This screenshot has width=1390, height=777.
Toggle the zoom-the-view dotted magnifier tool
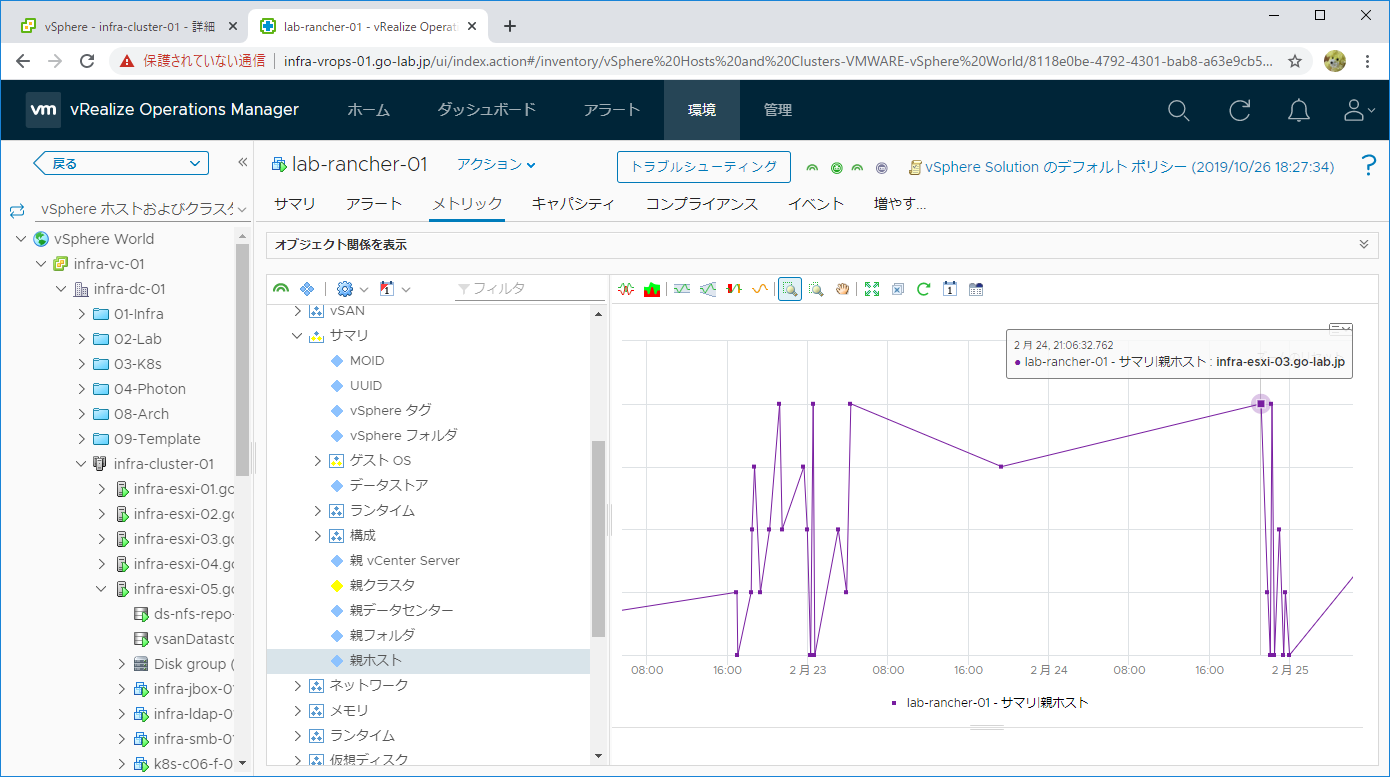point(816,289)
